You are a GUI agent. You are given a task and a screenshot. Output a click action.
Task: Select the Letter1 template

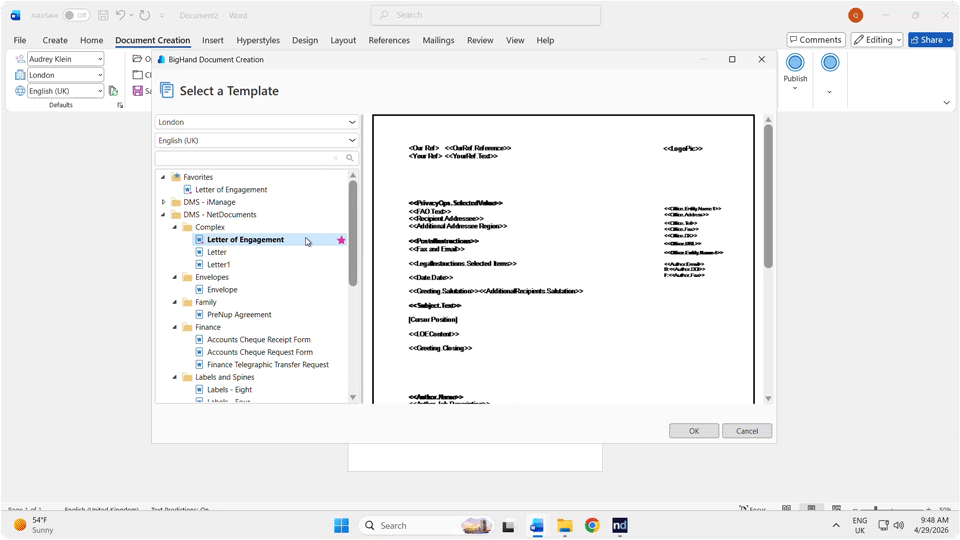219,264
